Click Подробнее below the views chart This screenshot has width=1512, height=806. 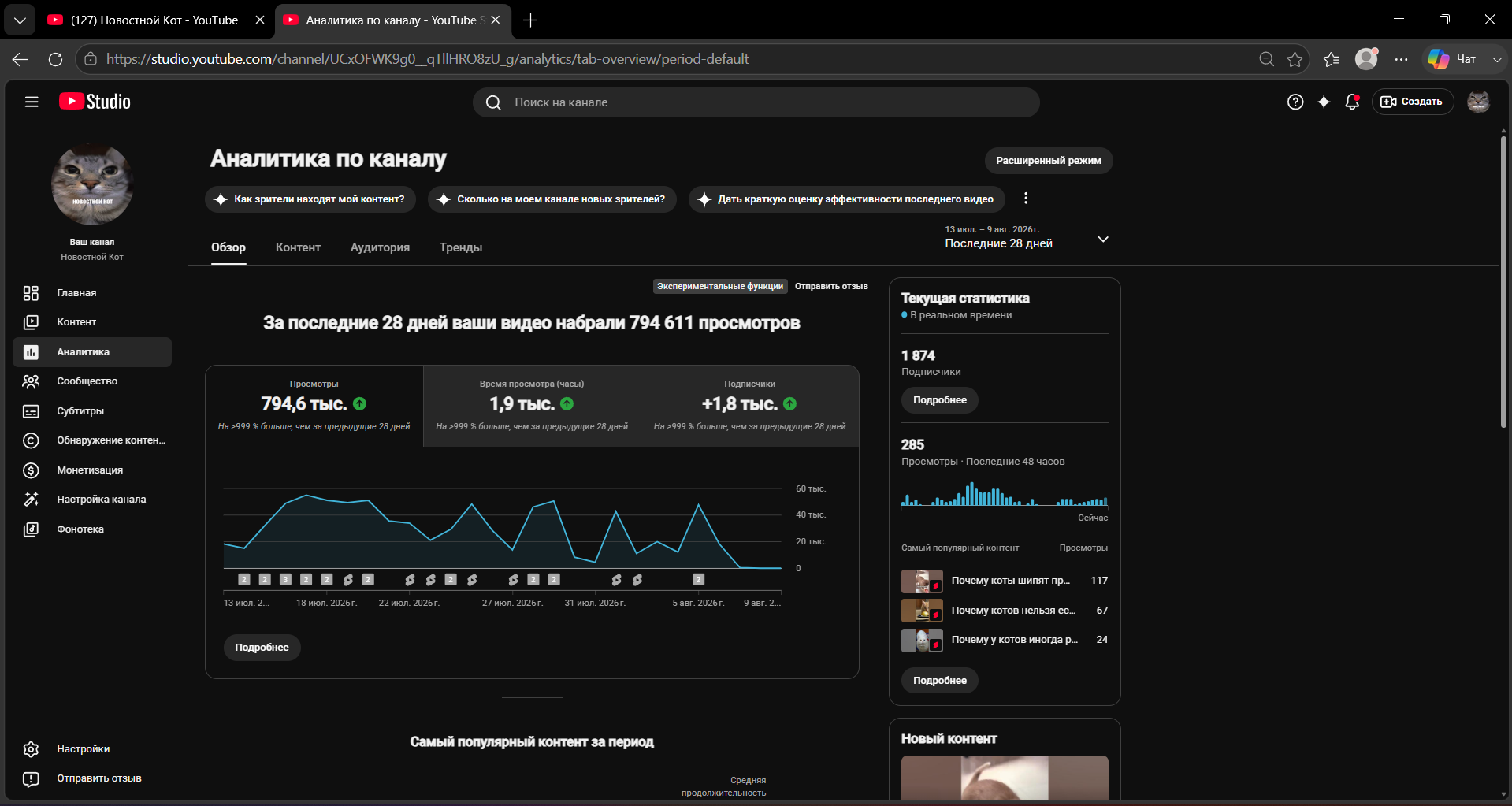coord(262,648)
